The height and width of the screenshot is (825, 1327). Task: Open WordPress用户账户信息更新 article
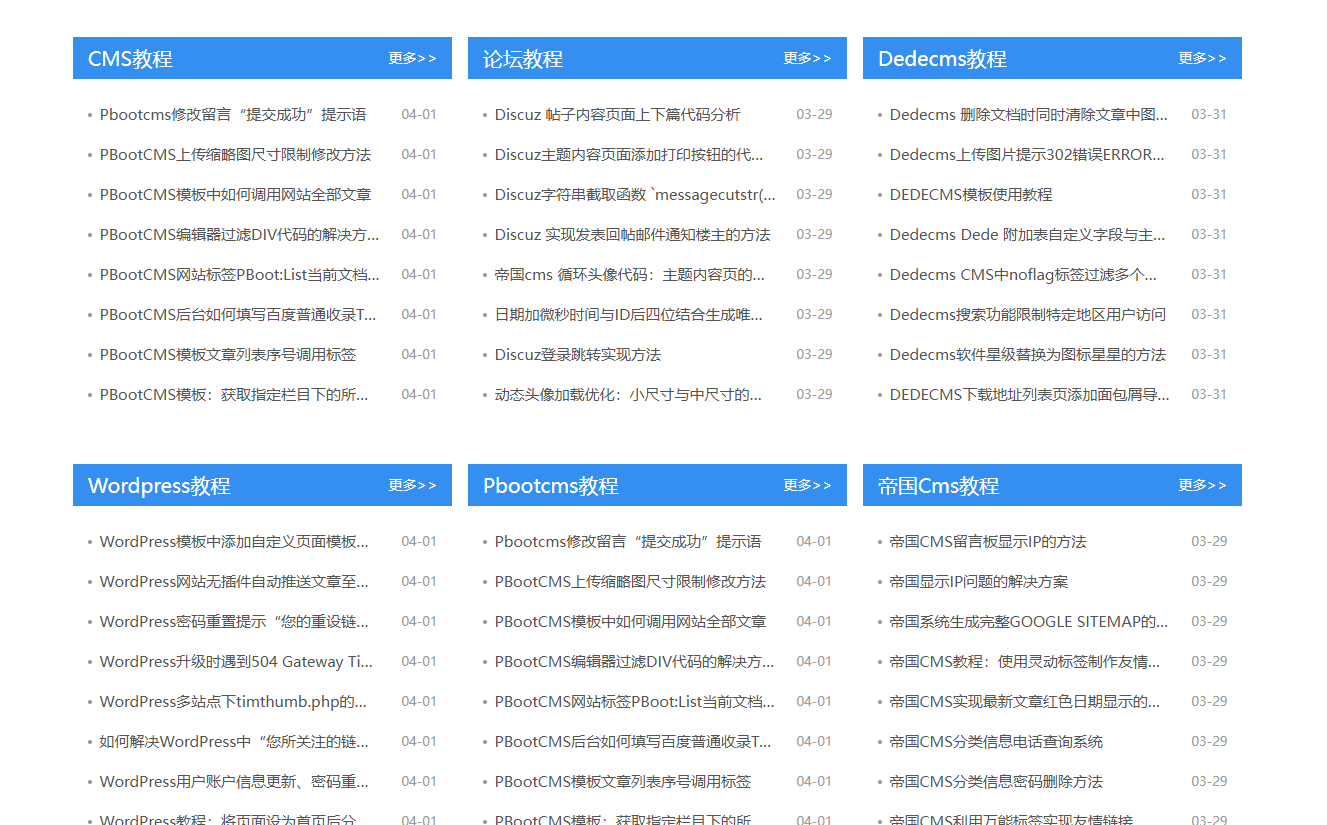234,782
